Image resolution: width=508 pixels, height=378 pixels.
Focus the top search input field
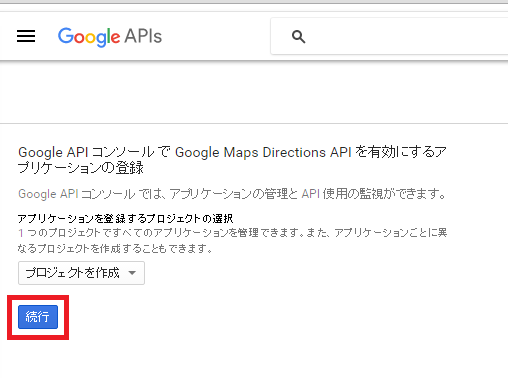point(389,36)
